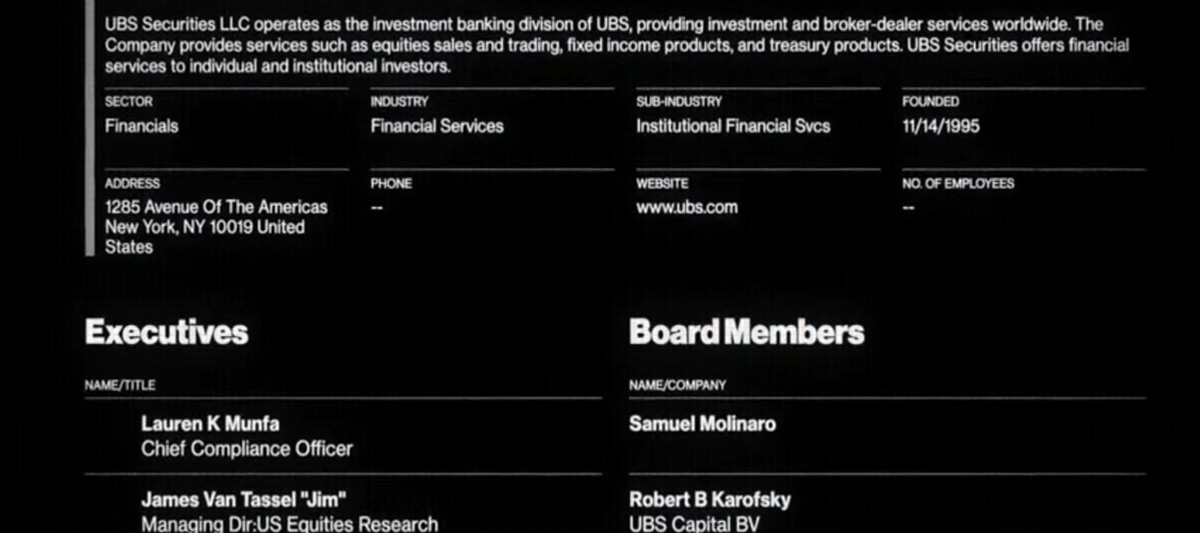The width and height of the screenshot is (1200, 533).
Task: Click Institutional Financial Svcs sub-industry
Action: [x=733, y=126]
